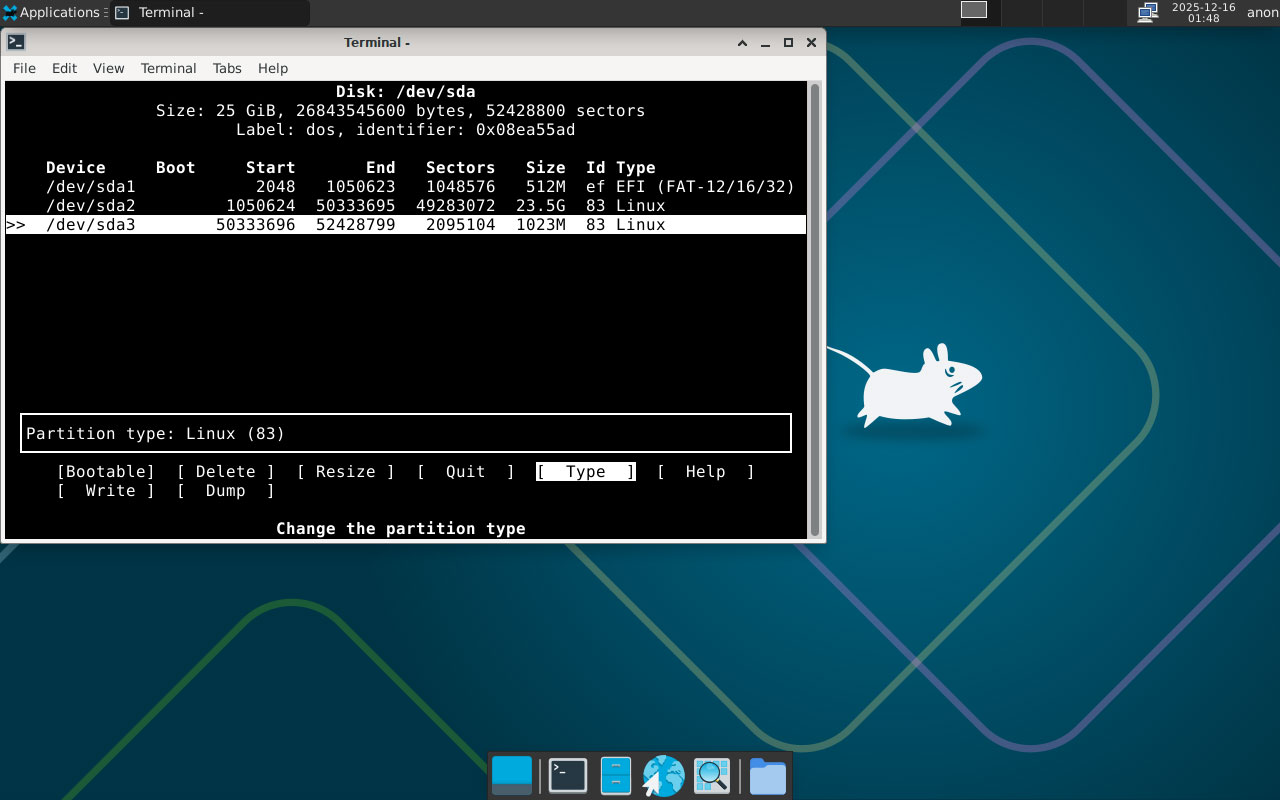Open the file manager cabinet dock icon
Image resolution: width=1280 pixels, height=800 pixels.
615,776
